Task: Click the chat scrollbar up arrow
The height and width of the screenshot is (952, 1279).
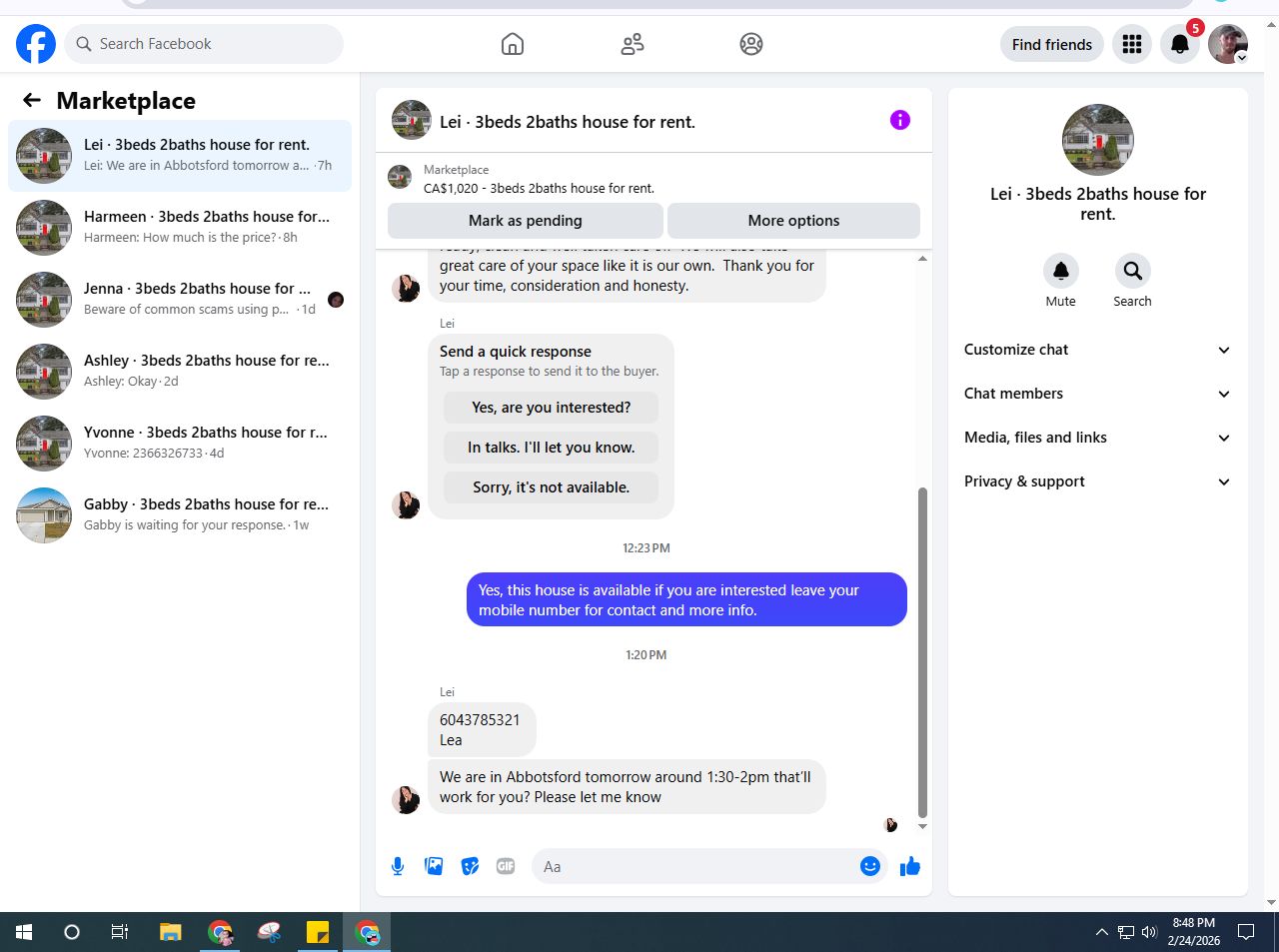Action: point(922,259)
